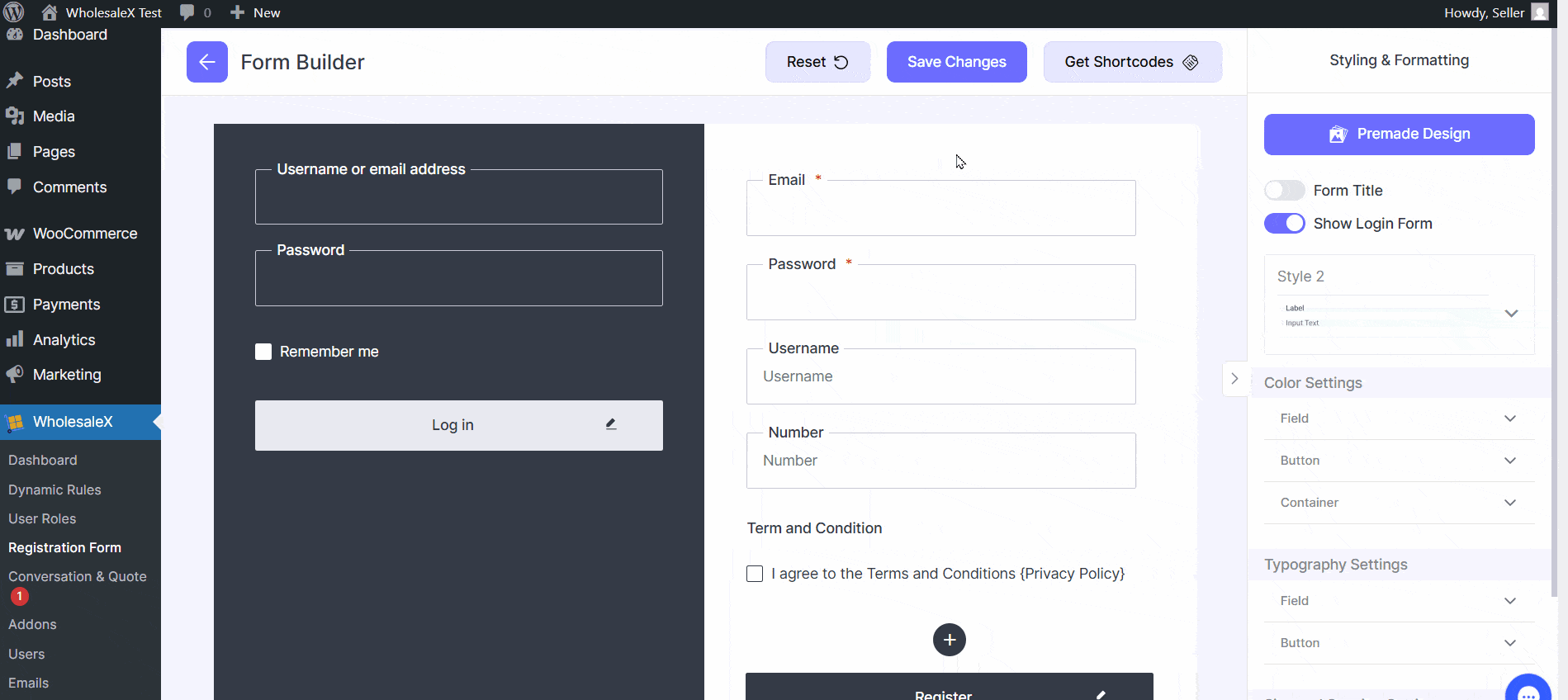Click into the Username input field
Image resolution: width=1568 pixels, height=700 pixels.
coord(940,377)
